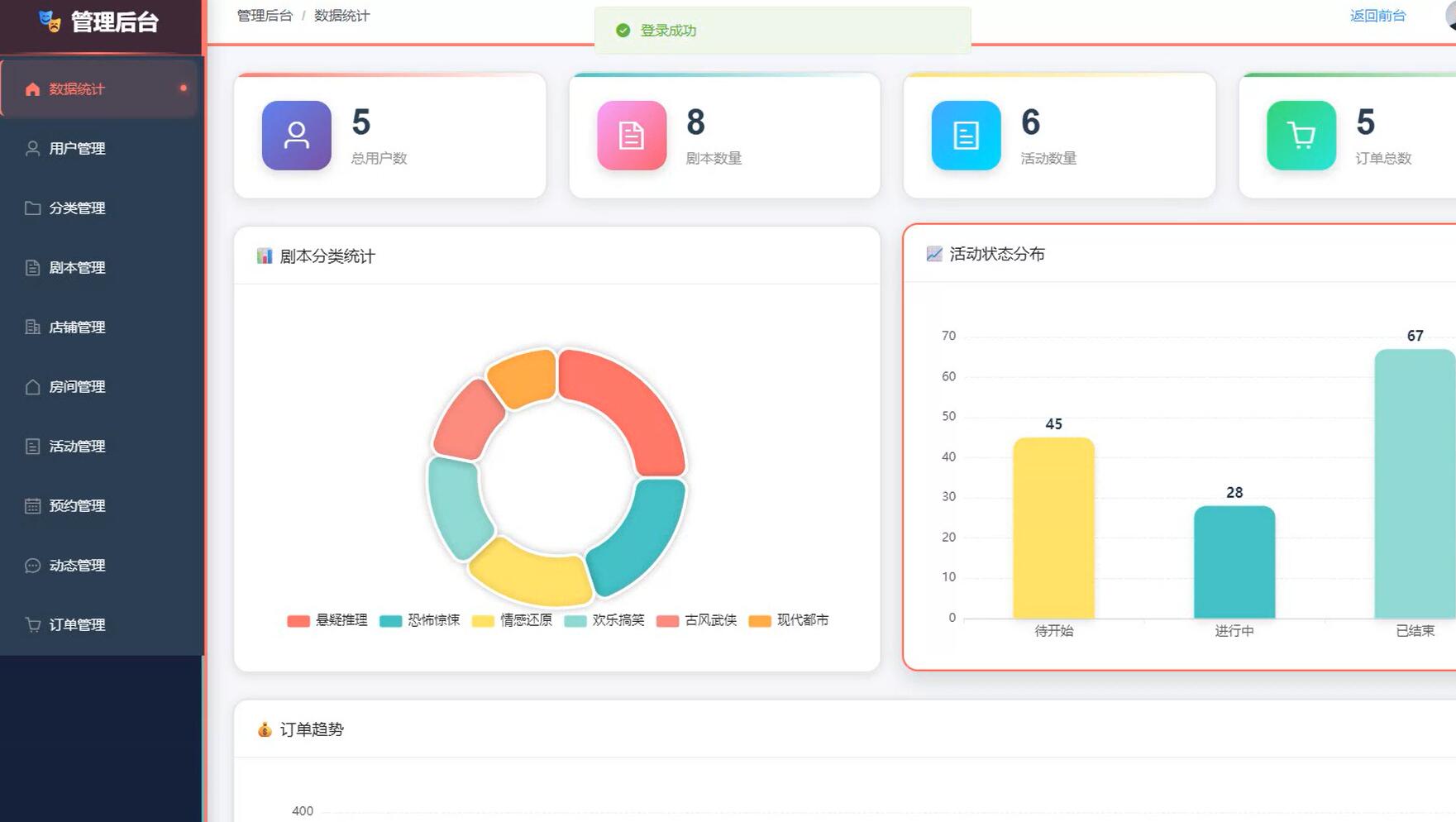
Task: Open 用户管理 in the sidebar
Action: point(99,149)
